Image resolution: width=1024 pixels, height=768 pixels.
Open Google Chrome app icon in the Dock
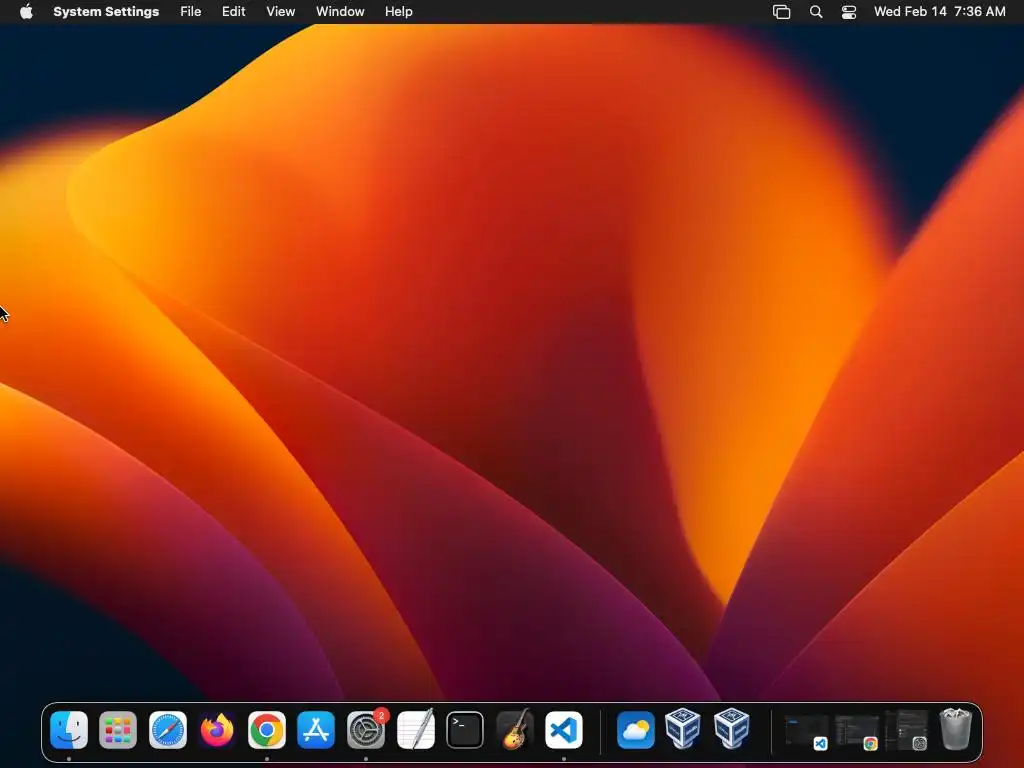pos(266,729)
